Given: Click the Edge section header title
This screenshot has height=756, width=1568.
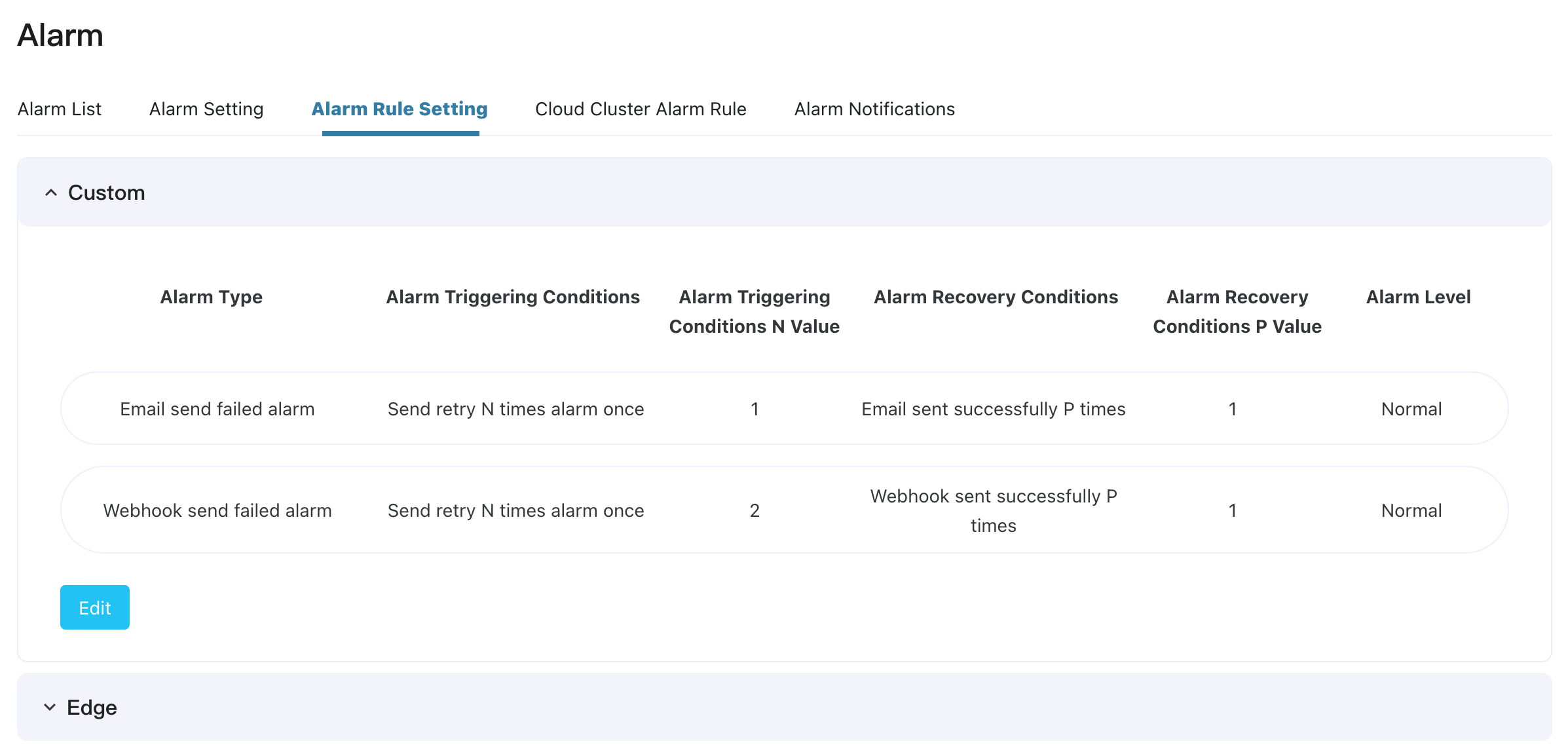Looking at the screenshot, I should point(92,708).
